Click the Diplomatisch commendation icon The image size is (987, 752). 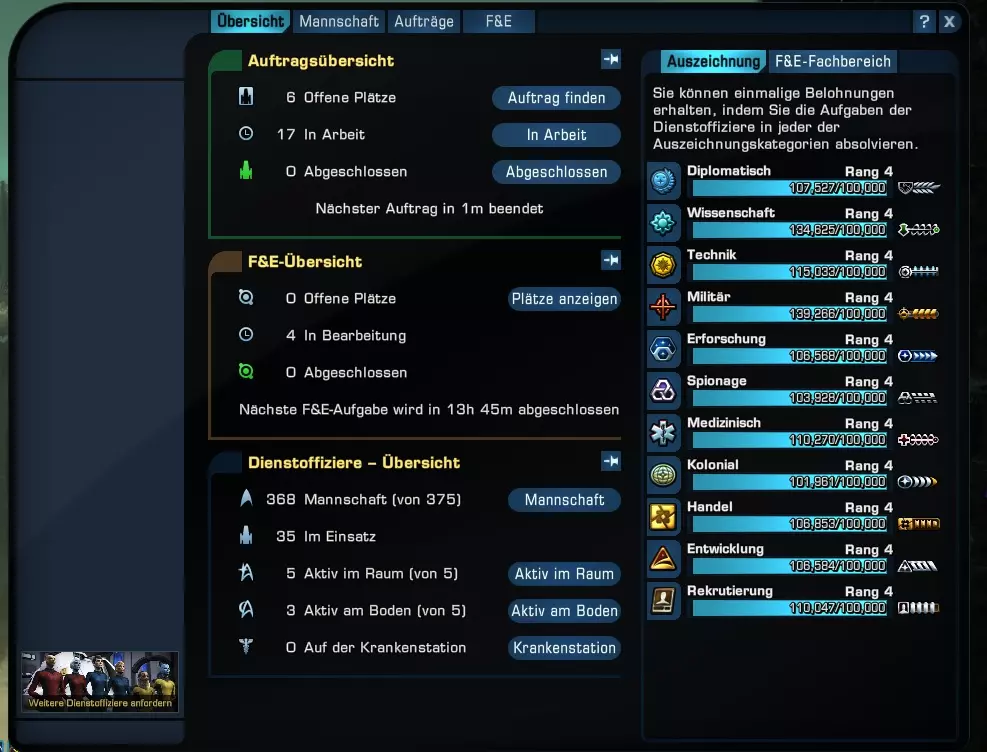click(663, 181)
